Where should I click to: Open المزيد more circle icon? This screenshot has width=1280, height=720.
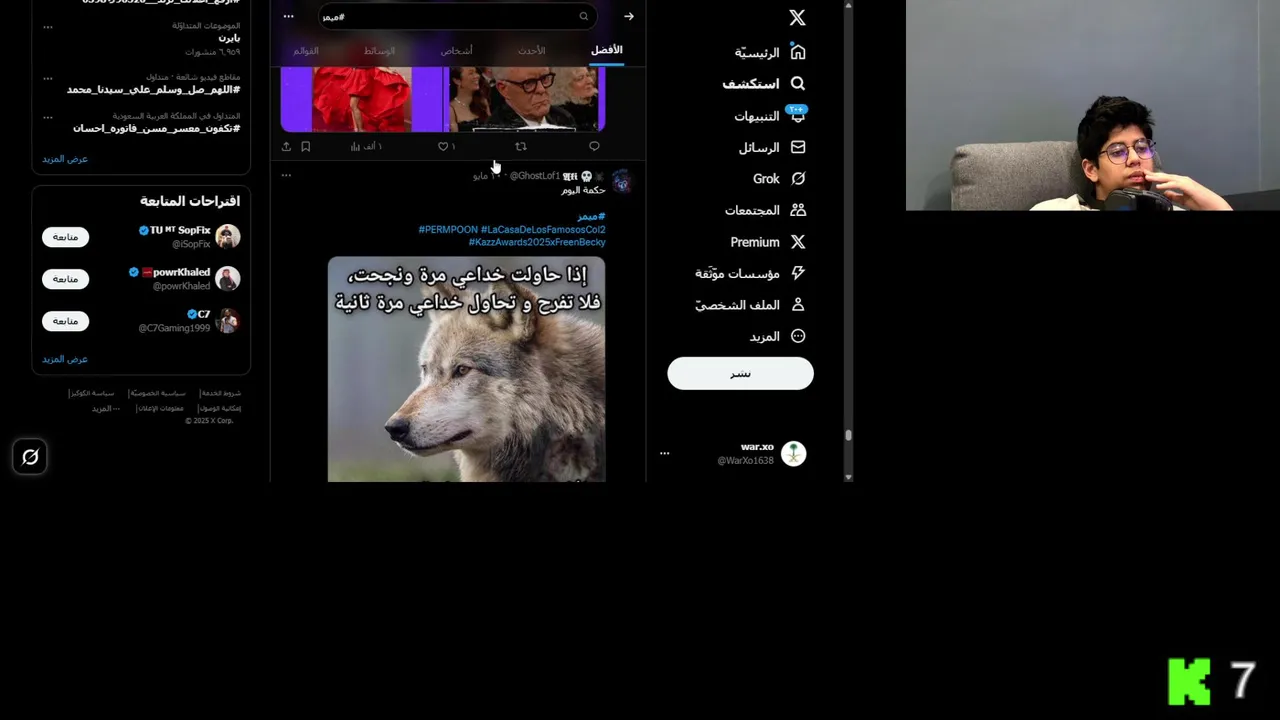(x=798, y=336)
